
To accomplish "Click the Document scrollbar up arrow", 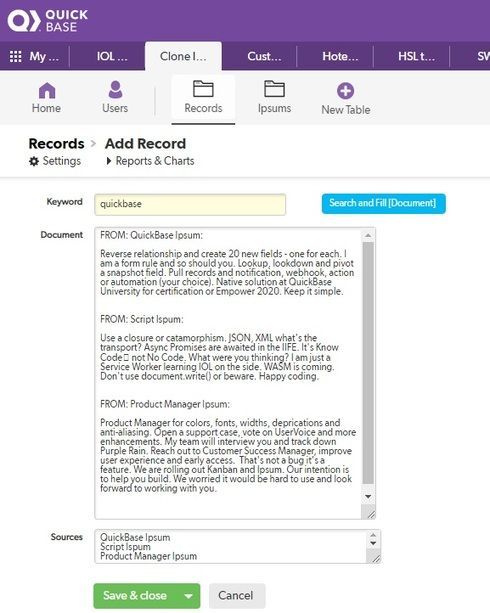I will [368, 235].
